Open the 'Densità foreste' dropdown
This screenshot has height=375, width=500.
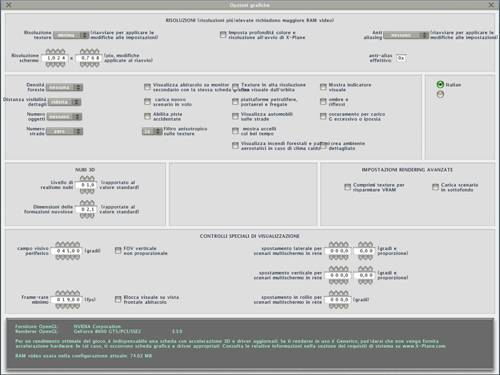tap(64, 87)
